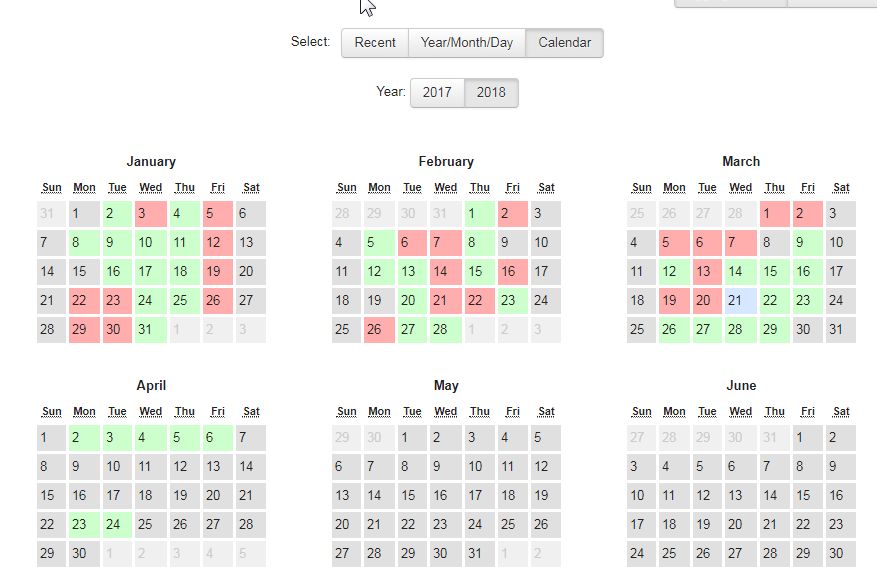Select year 2017
Viewport: 877px width, 587px height.
pos(437,92)
